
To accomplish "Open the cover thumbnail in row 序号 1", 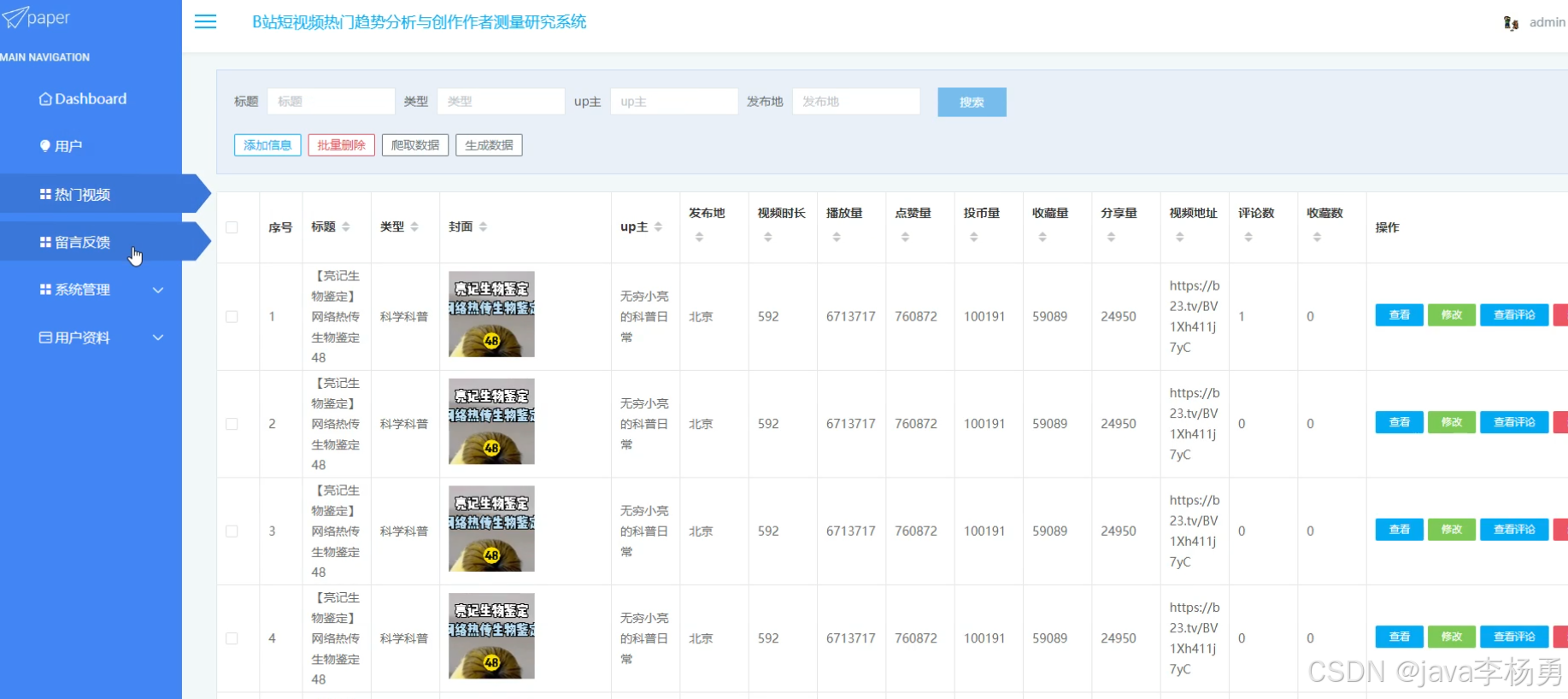I will tap(491, 314).
